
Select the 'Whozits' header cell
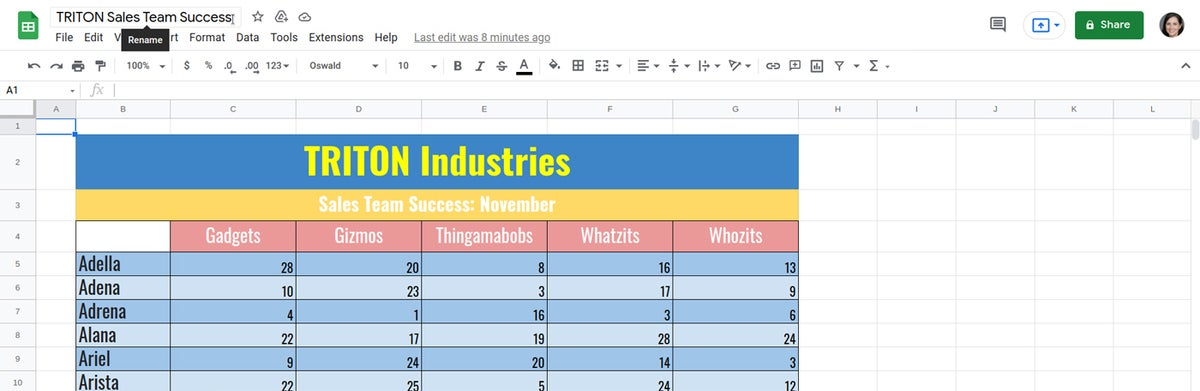click(x=736, y=236)
